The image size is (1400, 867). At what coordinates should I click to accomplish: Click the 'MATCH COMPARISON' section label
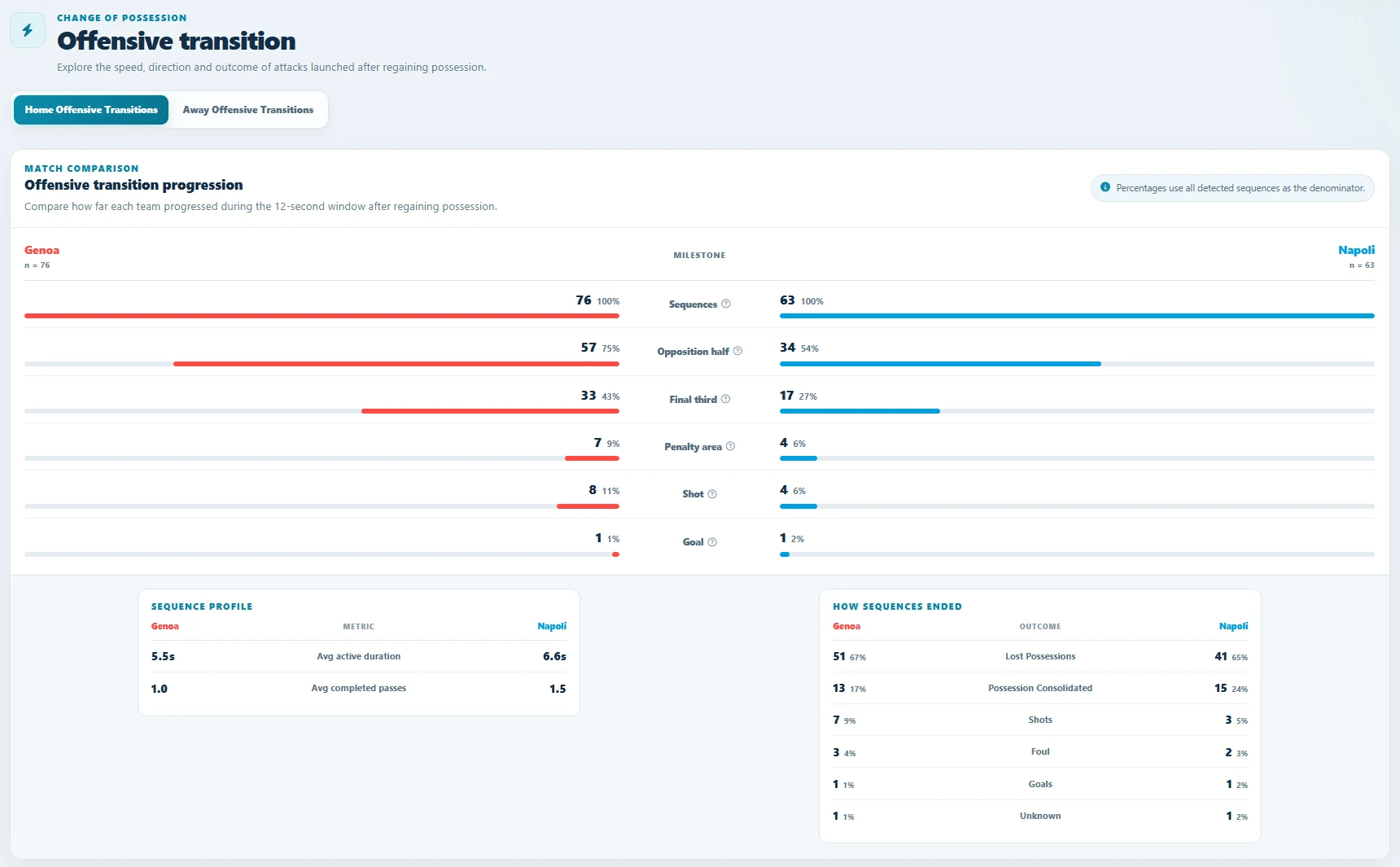click(81, 169)
